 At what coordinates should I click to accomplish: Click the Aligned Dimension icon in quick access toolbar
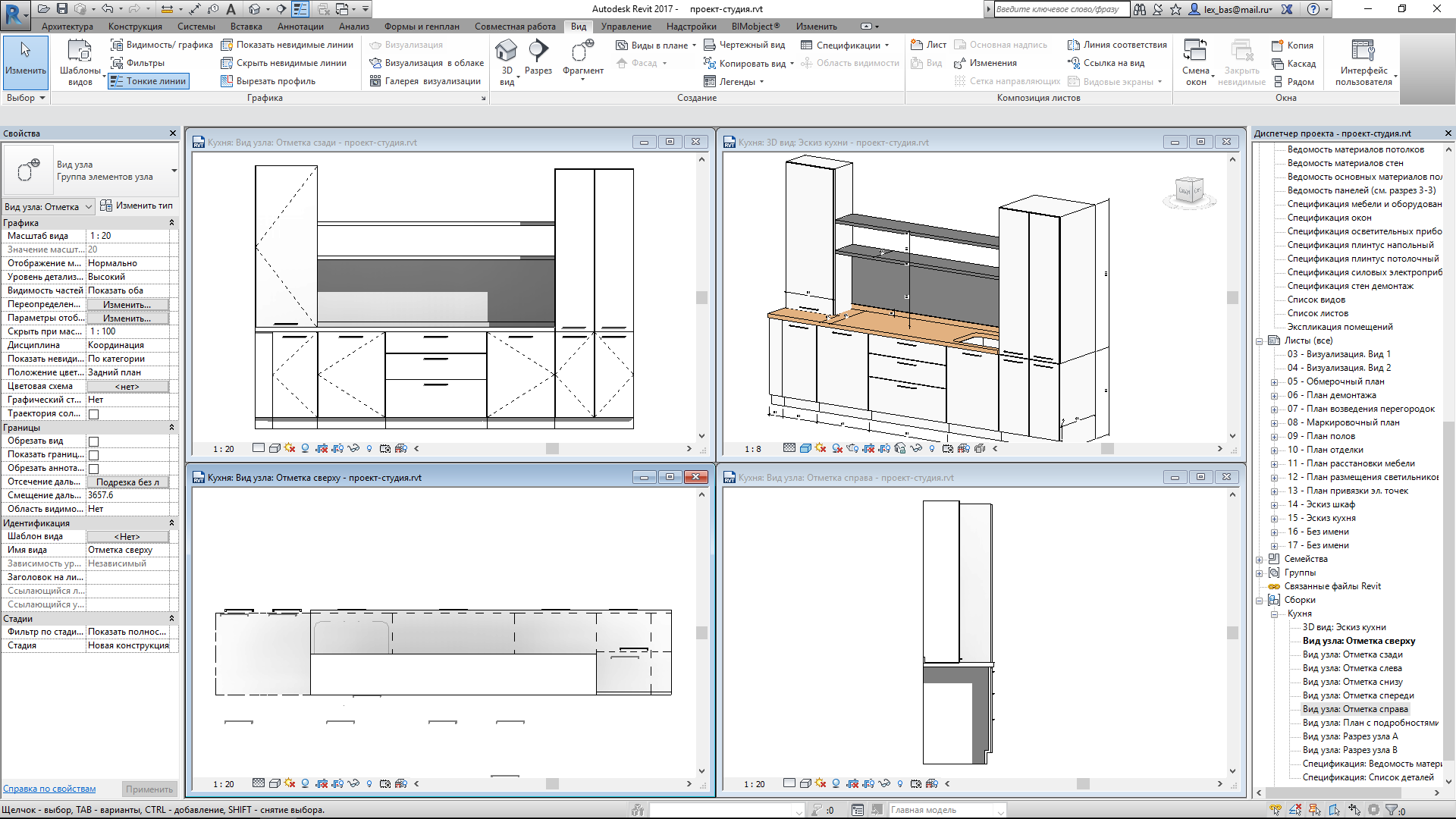196,9
